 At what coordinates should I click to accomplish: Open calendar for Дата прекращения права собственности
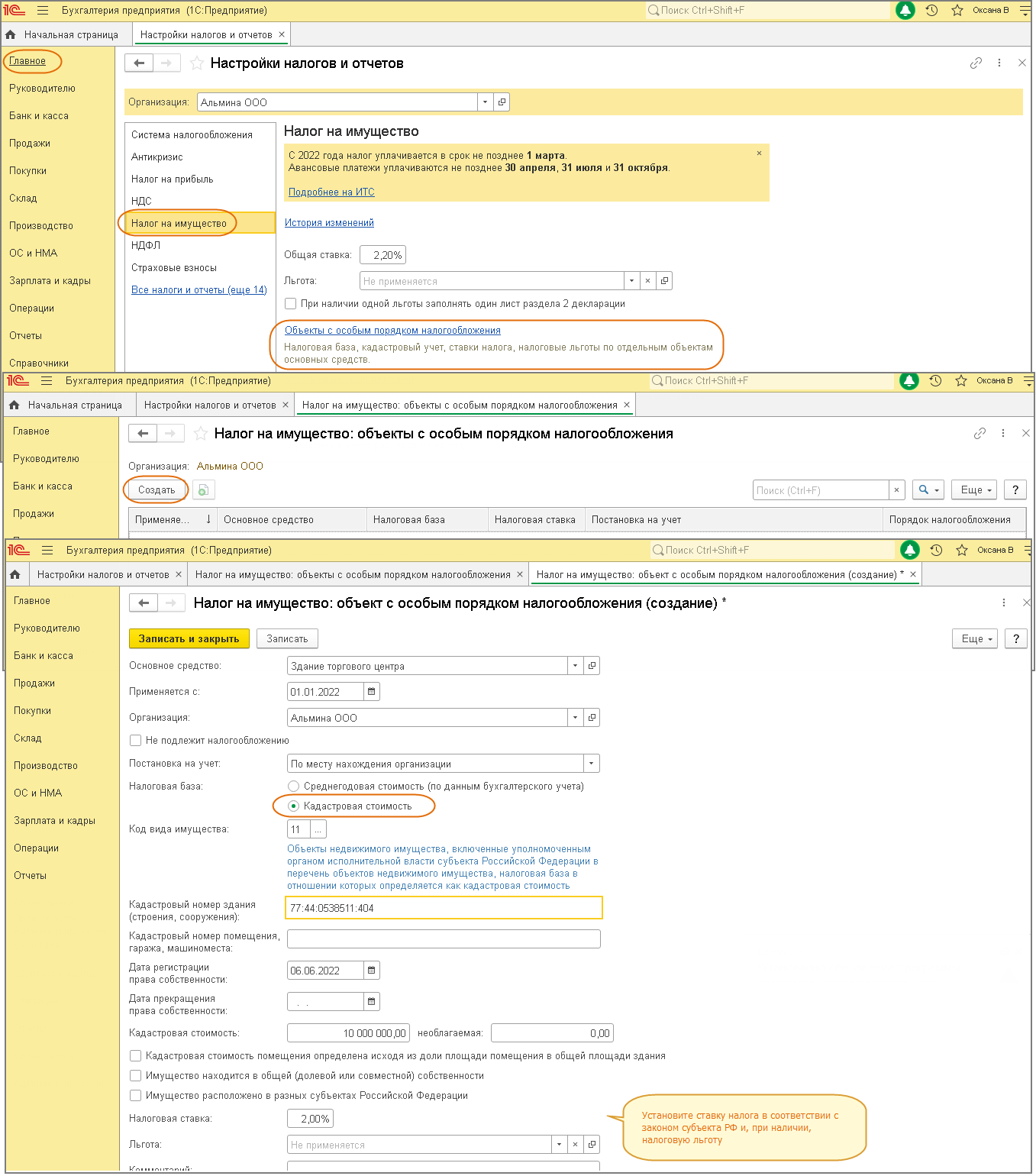coord(372,1002)
